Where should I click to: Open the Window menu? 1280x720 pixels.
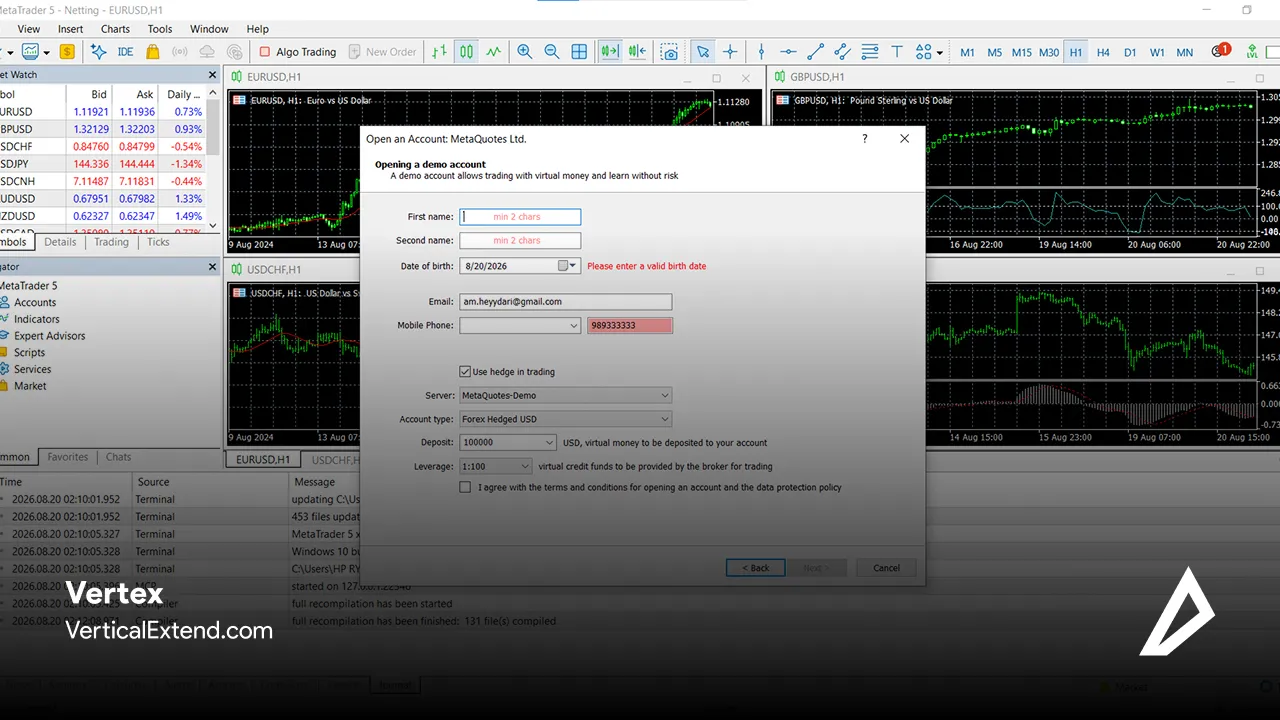pos(209,29)
